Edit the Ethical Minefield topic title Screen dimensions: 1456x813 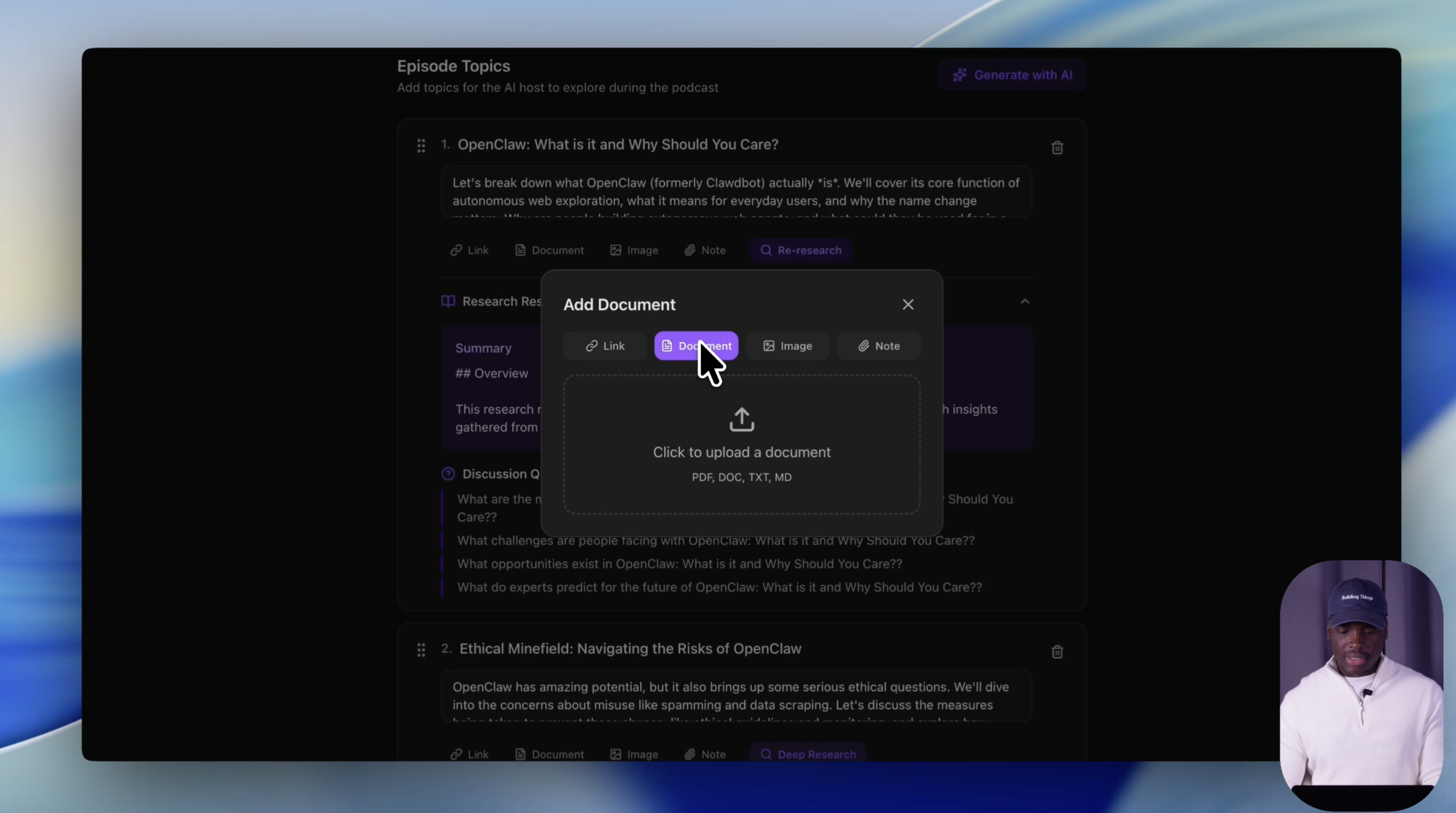pos(630,648)
